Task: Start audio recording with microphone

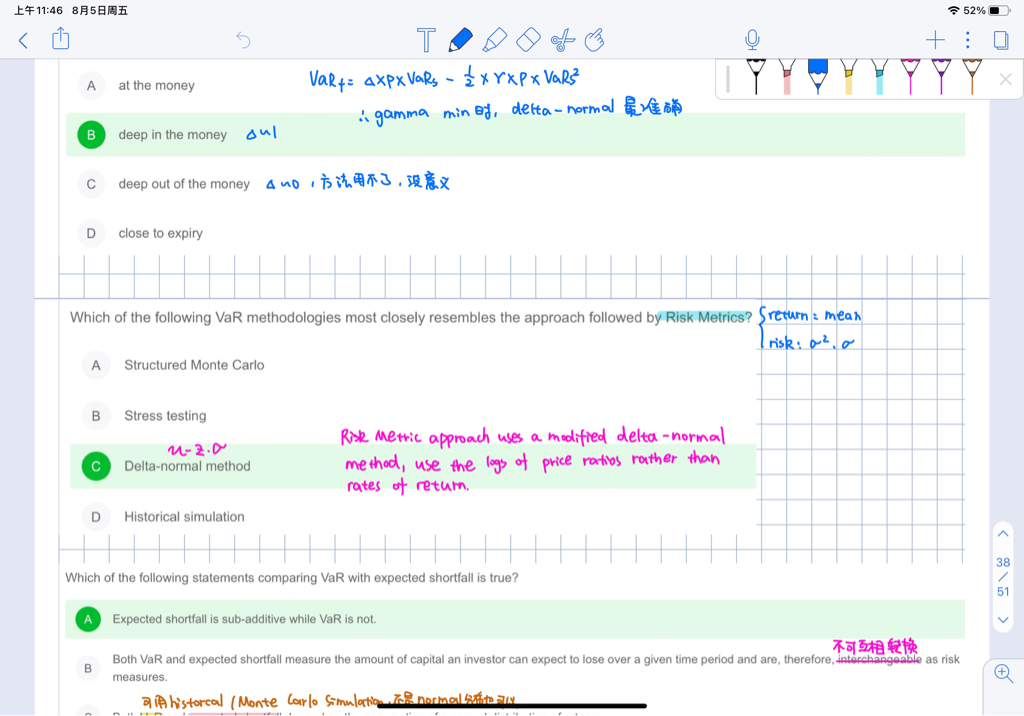Action: point(752,40)
